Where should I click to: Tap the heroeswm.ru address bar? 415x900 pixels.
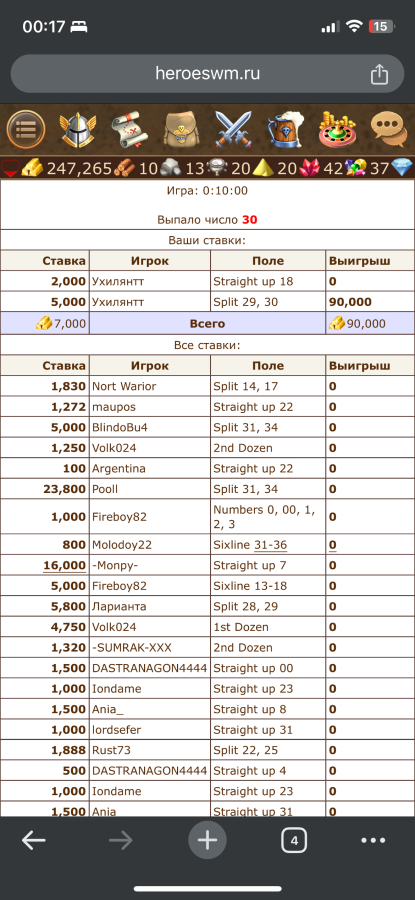pyautogui.click(x=207, y=73)
